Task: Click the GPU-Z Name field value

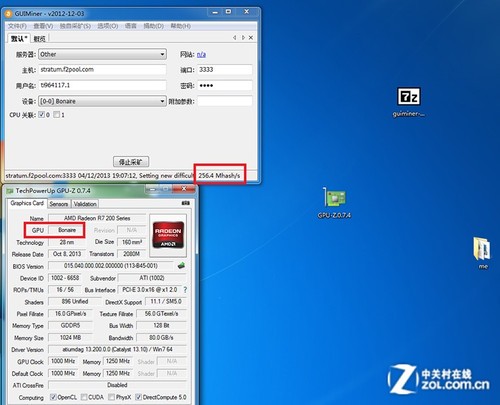Action: click(x=97, y=218)
